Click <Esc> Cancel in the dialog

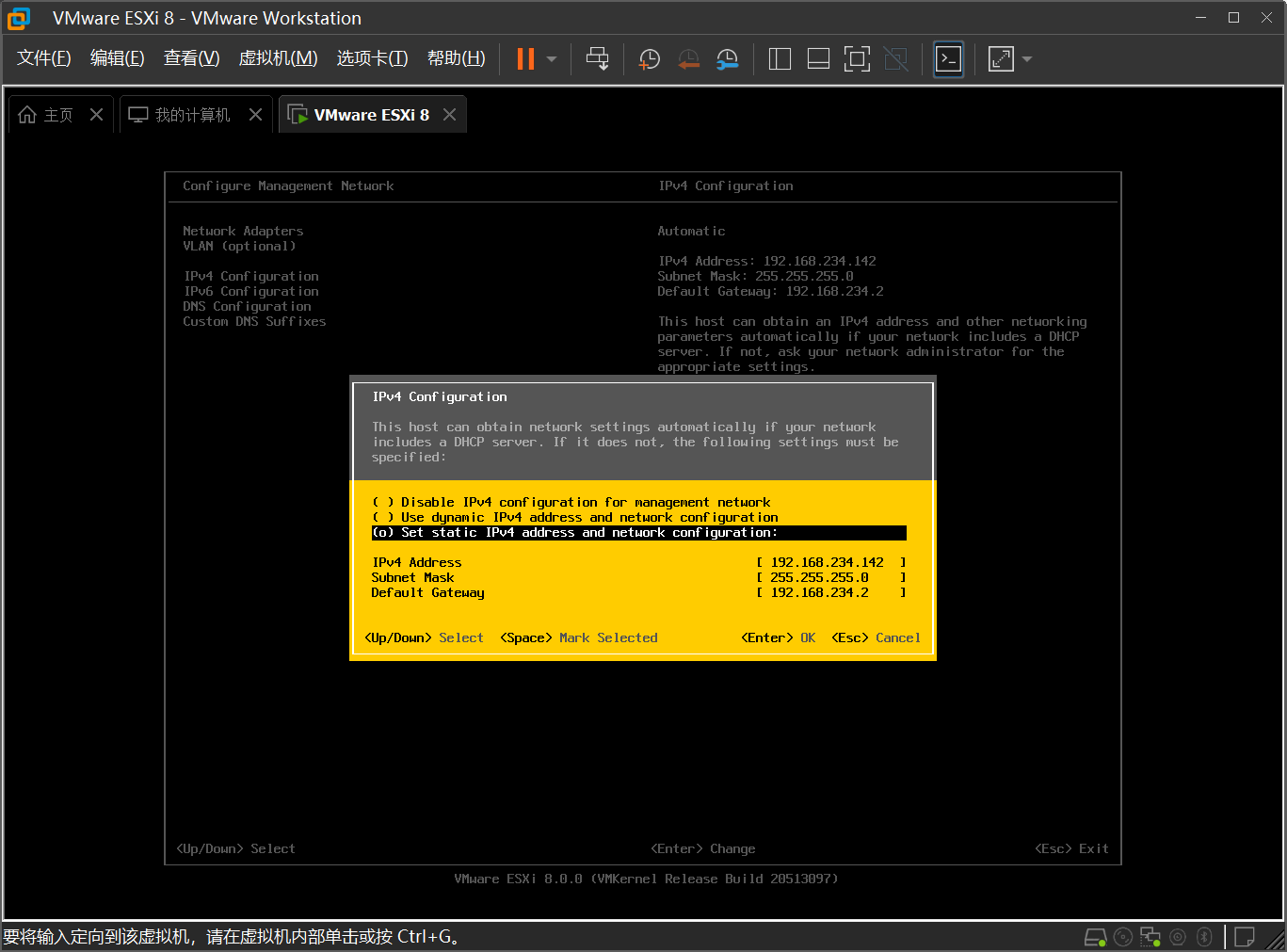pos(877,637)
